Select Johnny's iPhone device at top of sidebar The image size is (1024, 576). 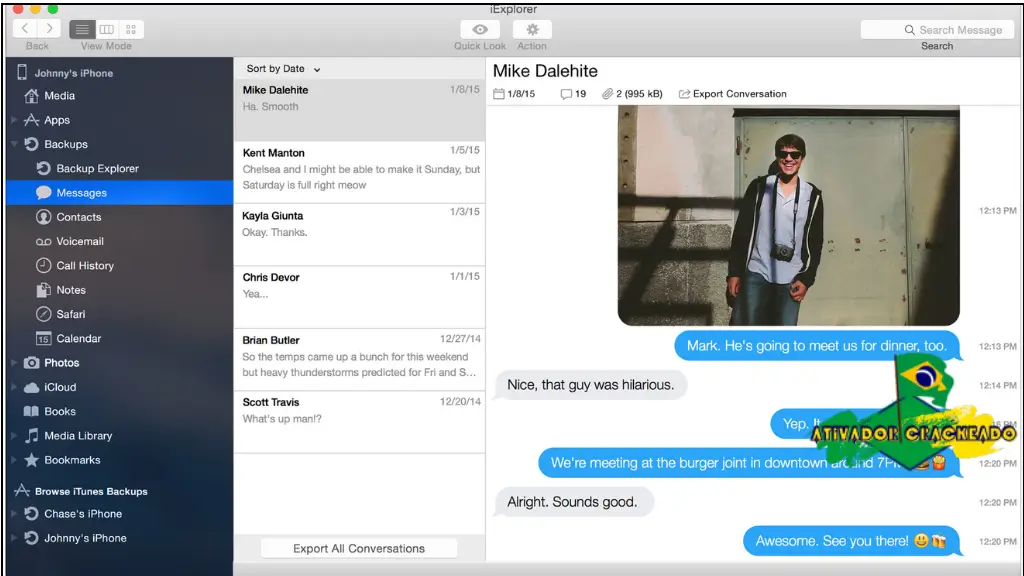click(65, 73)
